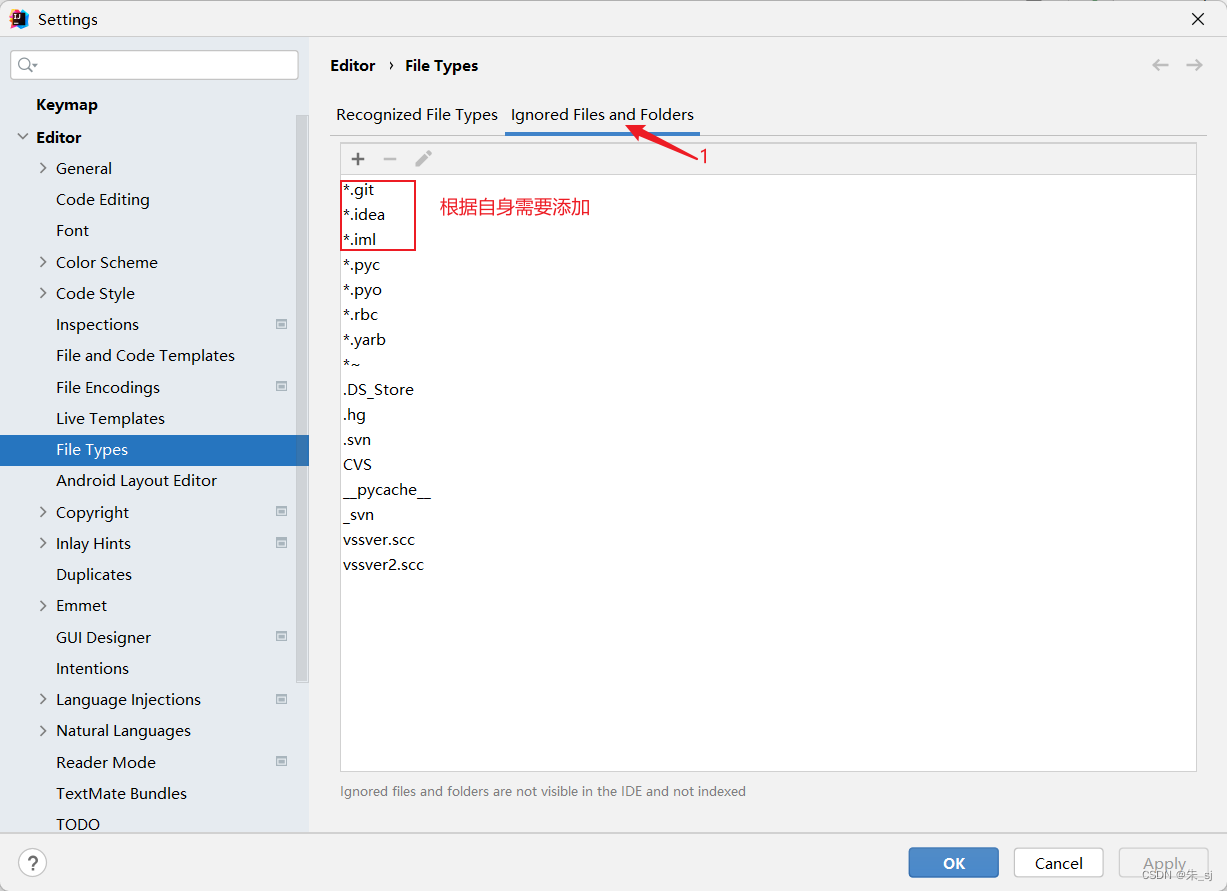This screenshot has height=891, width=1227.
Task: Switch to the Recognized File Types tab
Action: (x=417, y=114)
